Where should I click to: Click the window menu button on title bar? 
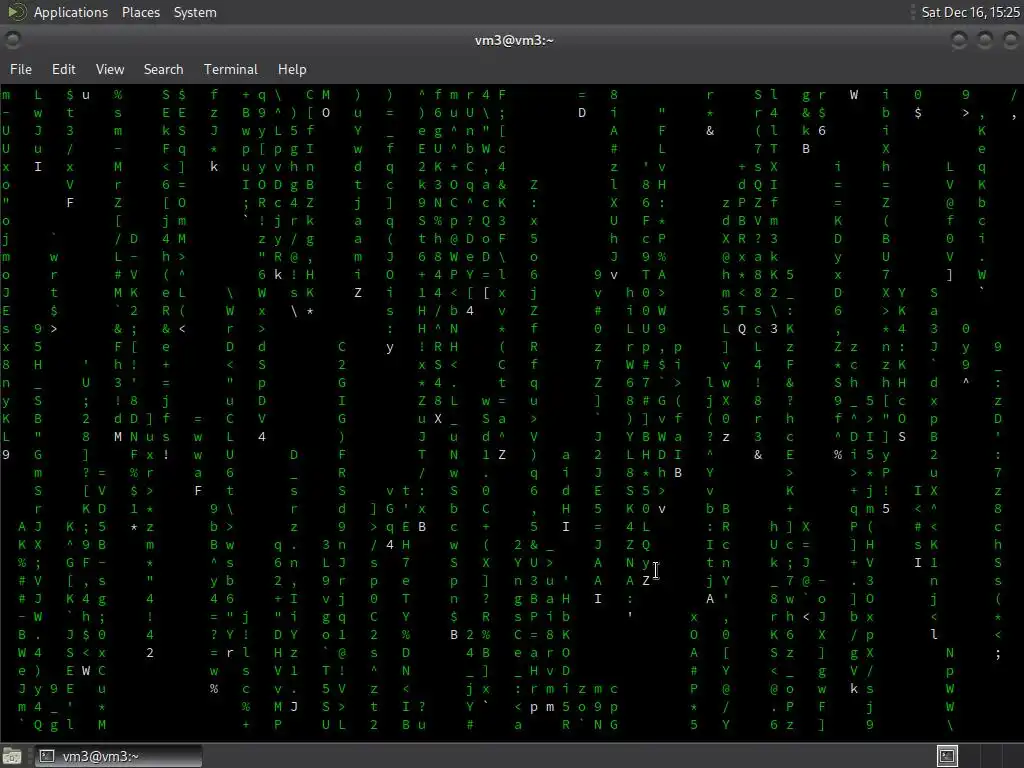point(12,40)
